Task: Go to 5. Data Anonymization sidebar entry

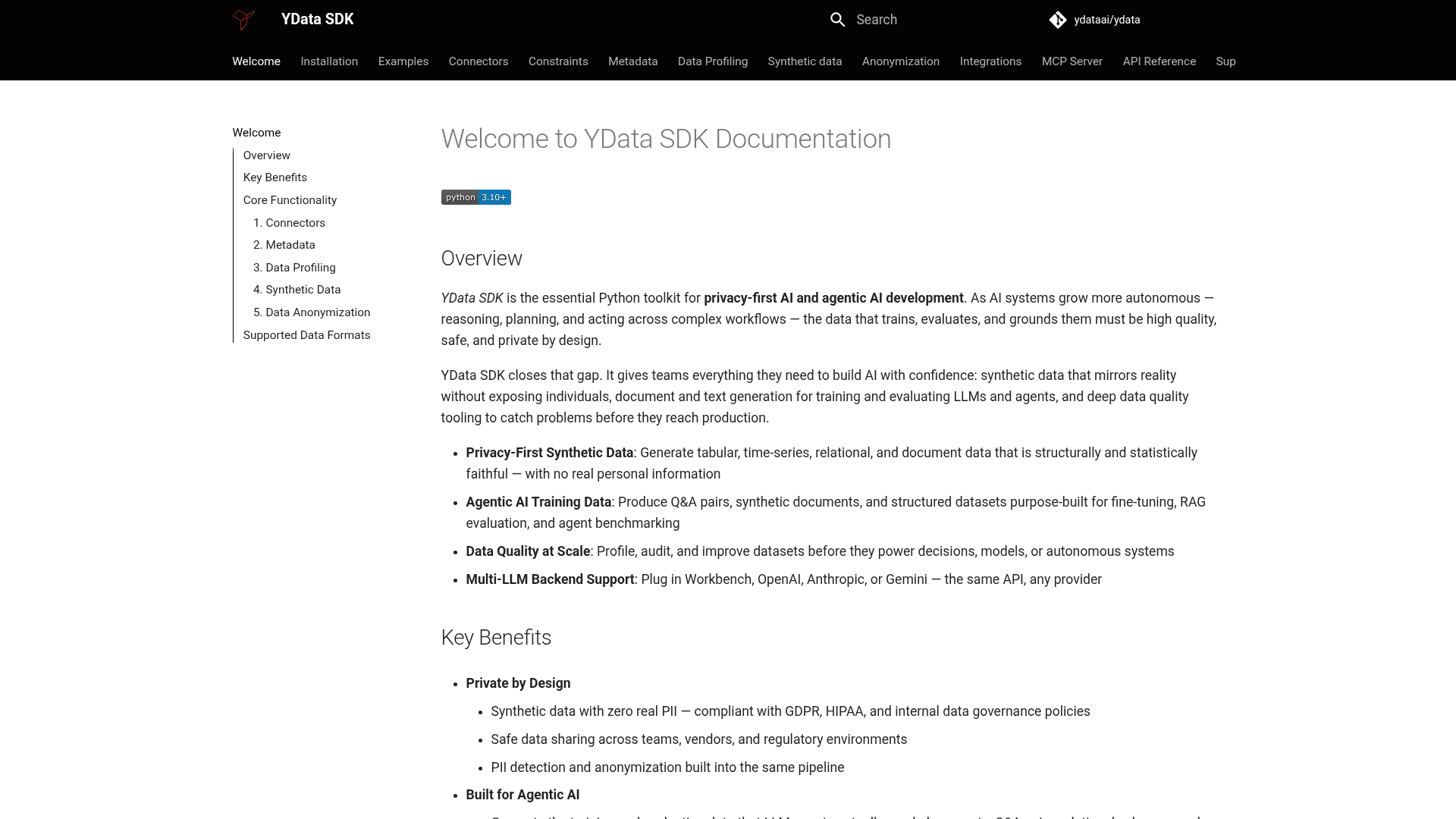Action: pyautogui.click(x=312, y=312)
